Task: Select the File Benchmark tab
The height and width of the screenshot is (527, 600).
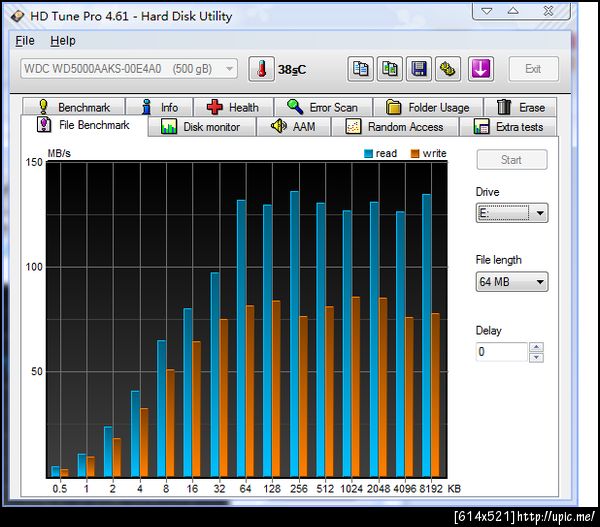Action: coord(84,125)
